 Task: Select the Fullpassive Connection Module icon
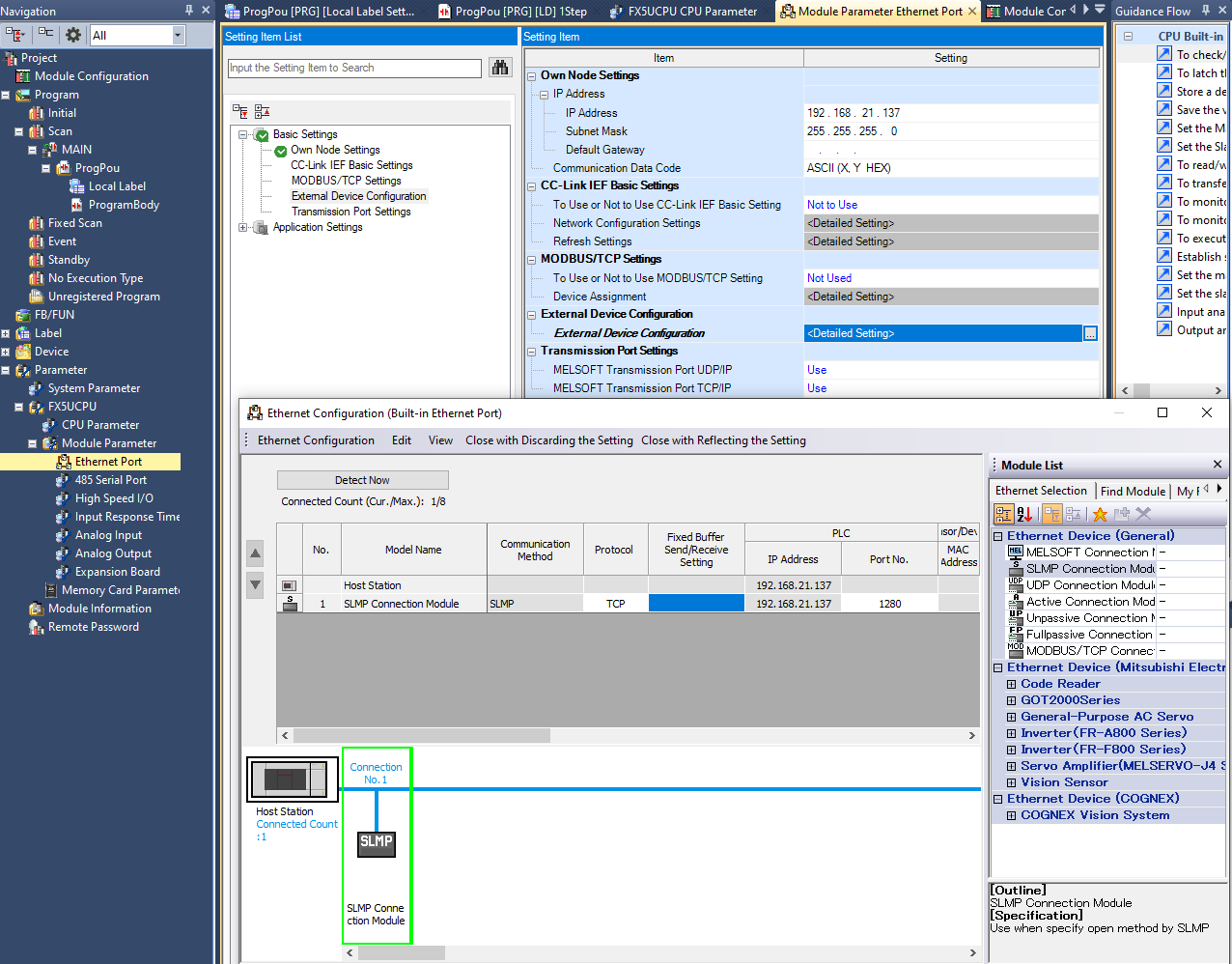[1015, 634]
